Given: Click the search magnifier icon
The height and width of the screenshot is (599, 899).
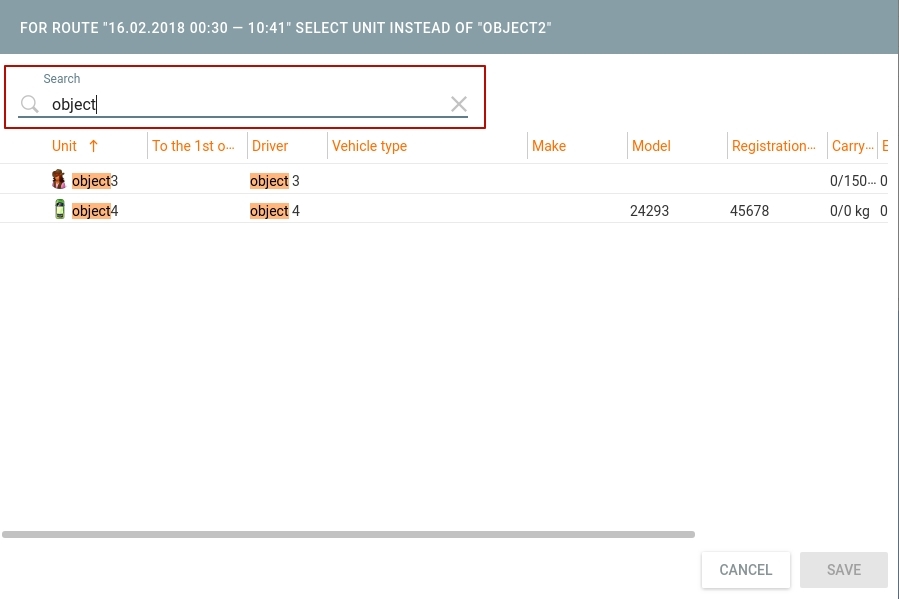Looking at the screenshot, I should point(29,104).
